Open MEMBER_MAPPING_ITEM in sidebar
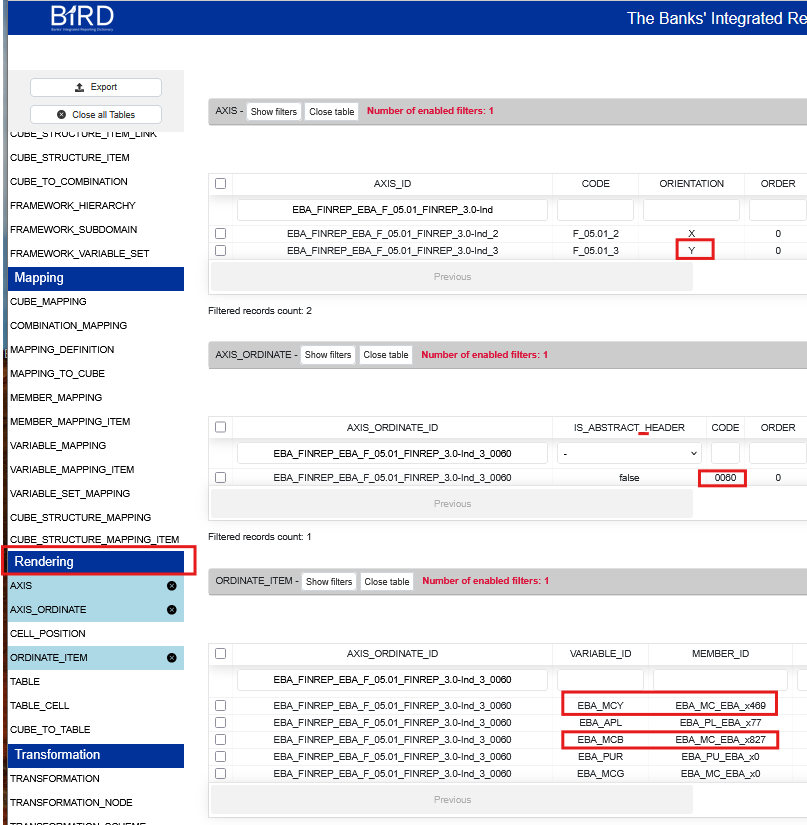 click(70, 421)
